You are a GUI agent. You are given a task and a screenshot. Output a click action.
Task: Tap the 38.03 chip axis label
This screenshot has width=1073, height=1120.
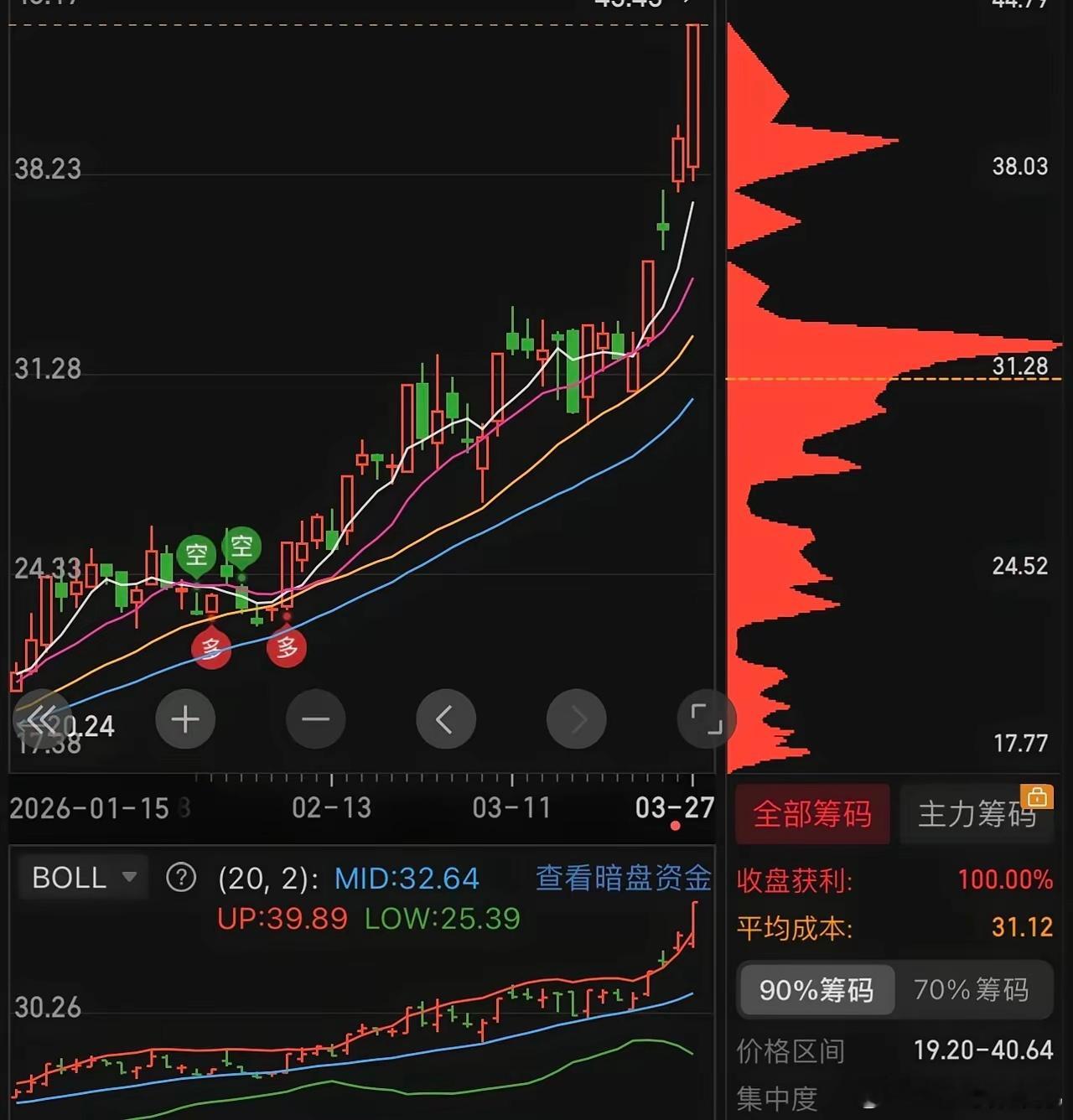pyautogui.click(x=1020, y=166)
